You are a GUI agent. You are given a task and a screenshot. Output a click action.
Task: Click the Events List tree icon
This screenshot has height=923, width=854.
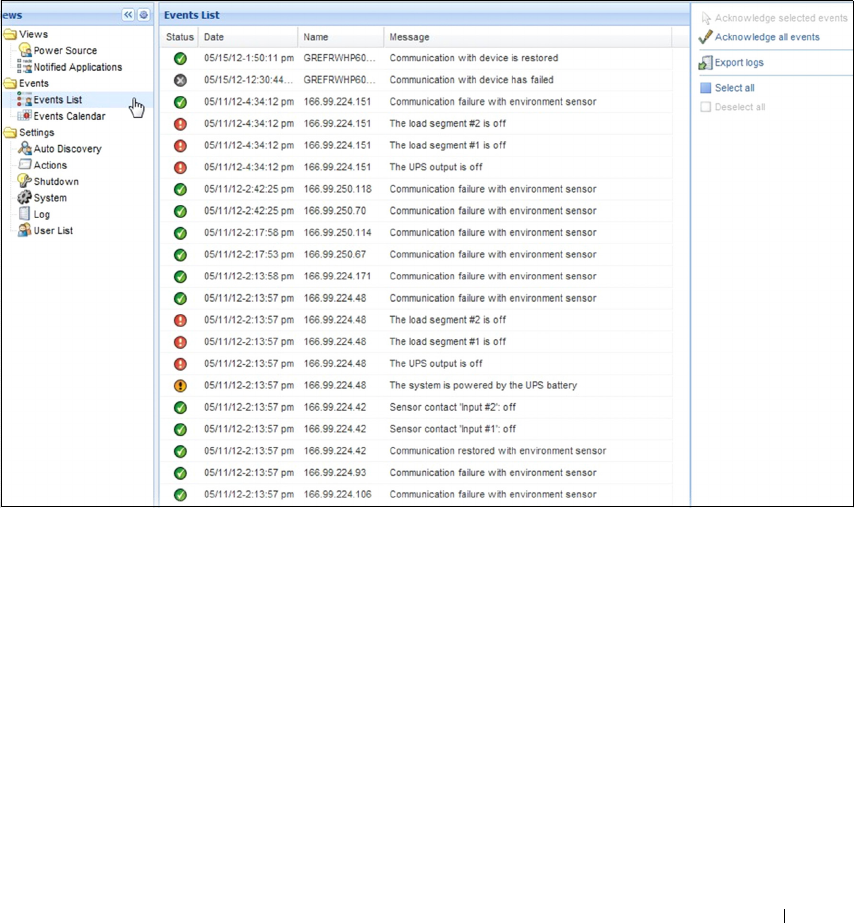[x=25, y=99]
